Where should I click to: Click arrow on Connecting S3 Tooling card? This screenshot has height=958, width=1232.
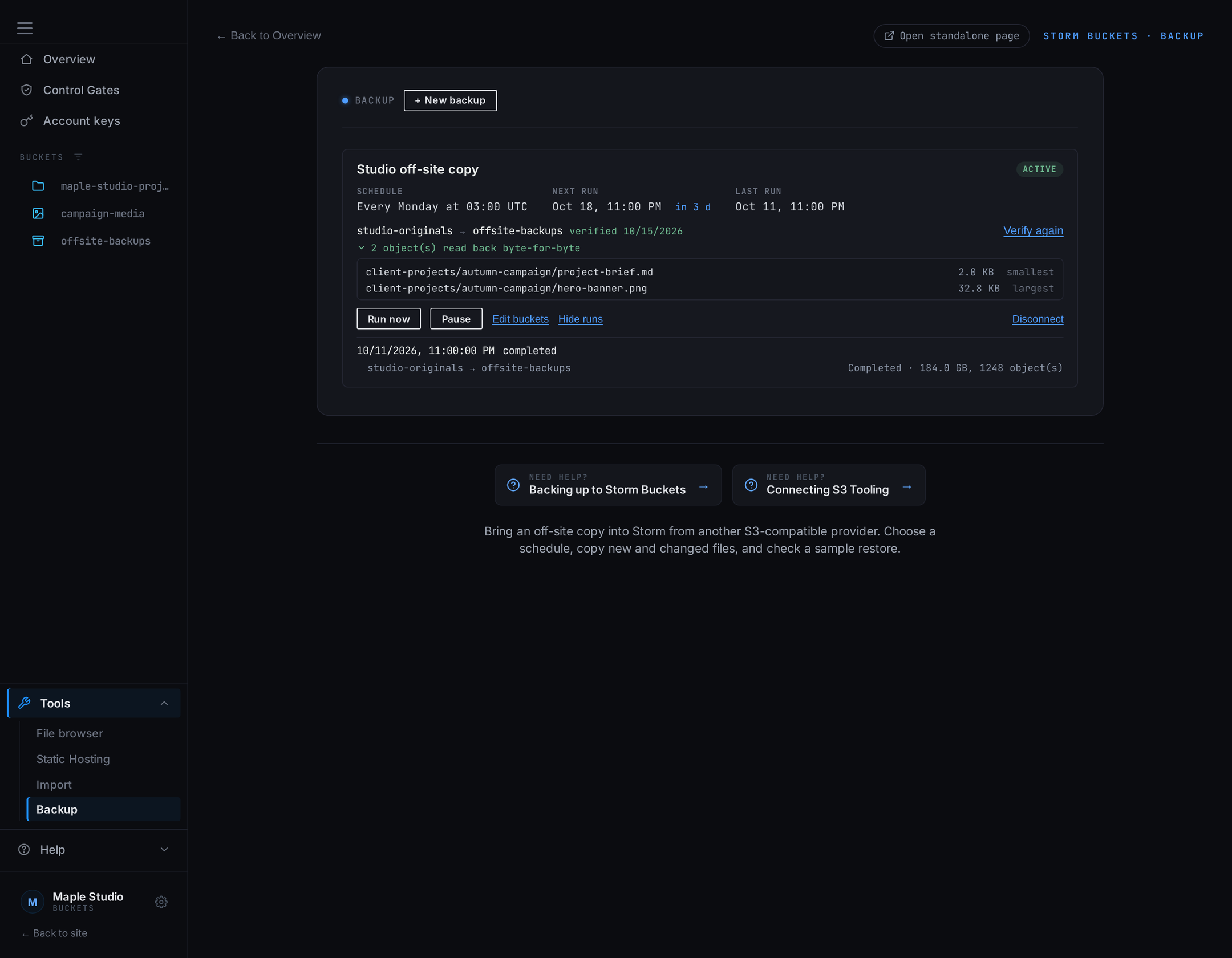(907, 487)
